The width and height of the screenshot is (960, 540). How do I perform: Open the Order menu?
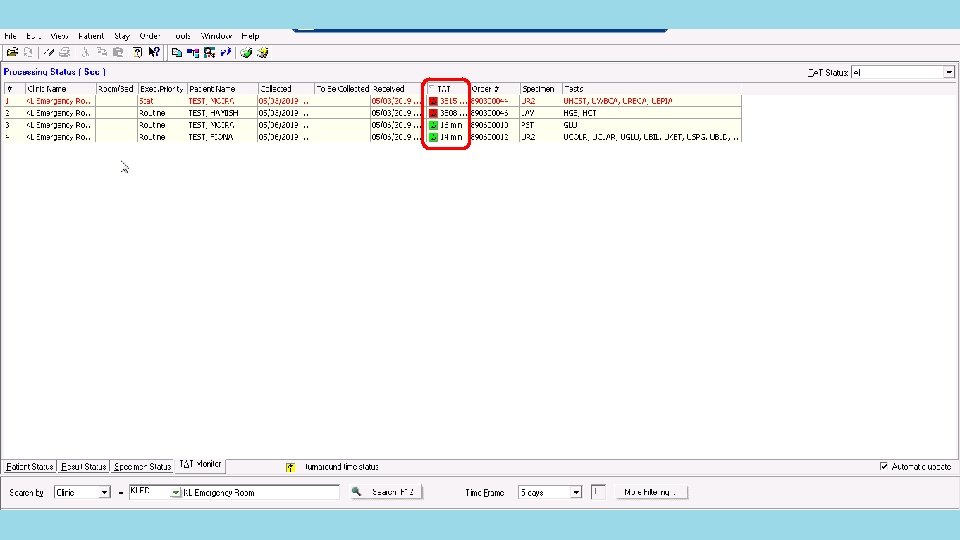tap(150, 36)
